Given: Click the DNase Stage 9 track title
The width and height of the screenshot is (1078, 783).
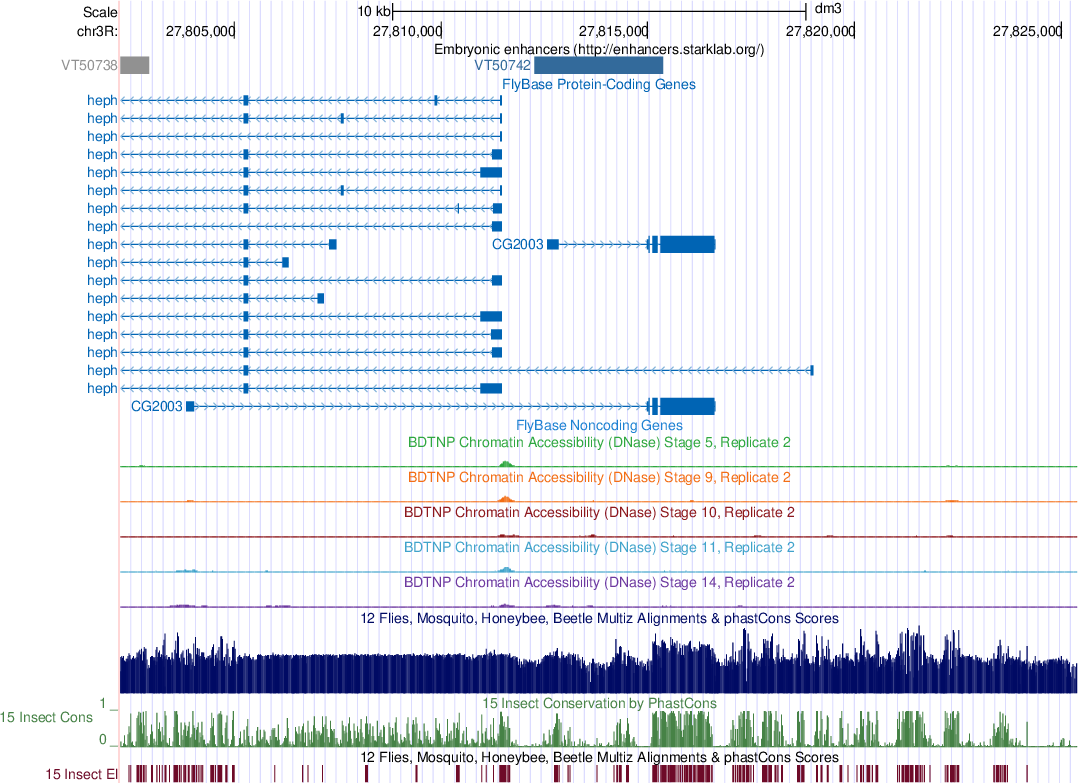Looking at the screenshot, I should pyautogui.click(x=598, y=478).
